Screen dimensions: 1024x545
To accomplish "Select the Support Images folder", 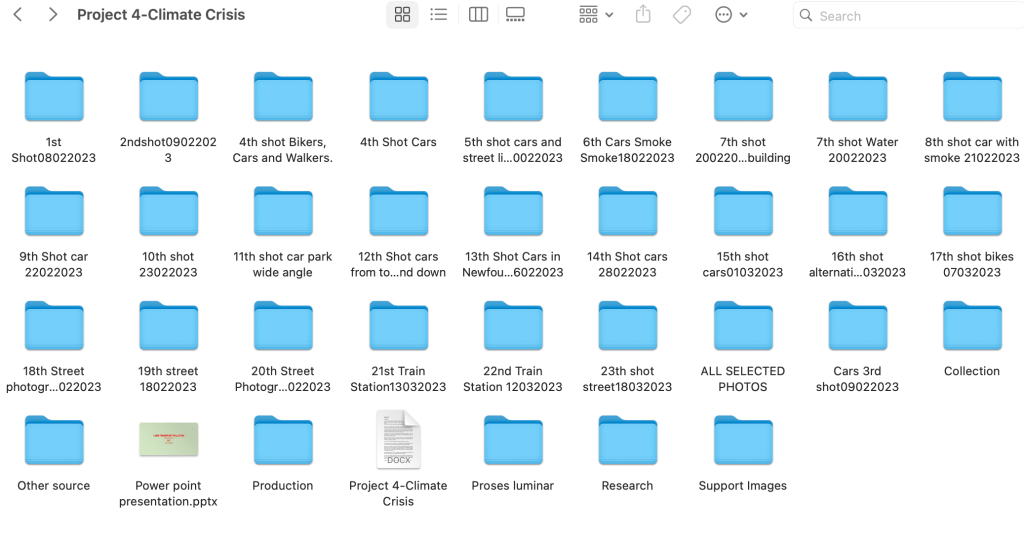I will pyautogui.click(x=742, y=441).
